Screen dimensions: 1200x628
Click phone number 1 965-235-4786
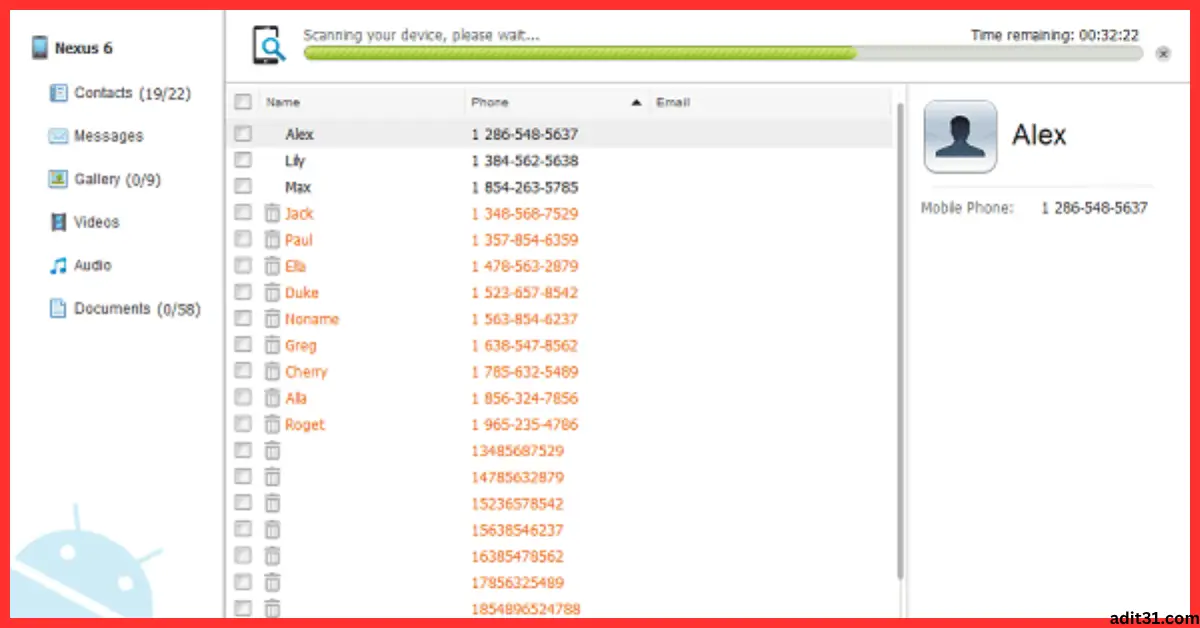[x=525, y=425]
